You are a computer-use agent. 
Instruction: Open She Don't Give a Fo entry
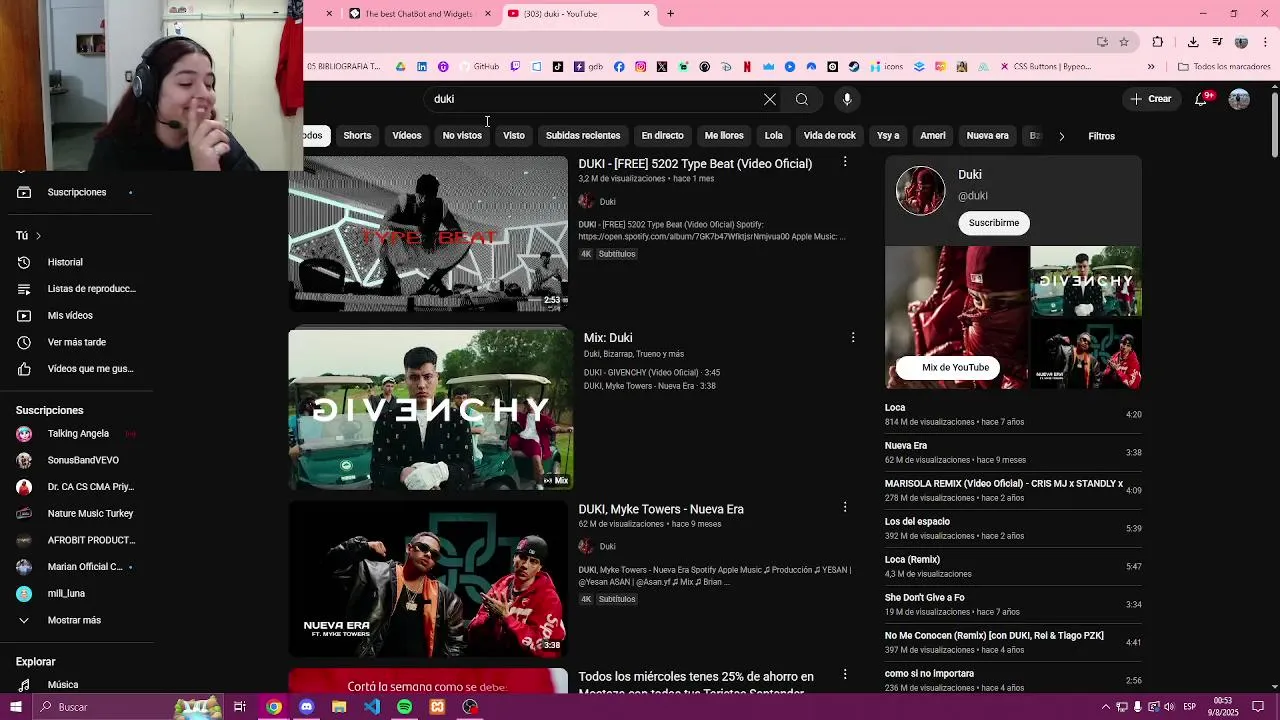coord(925,598)
